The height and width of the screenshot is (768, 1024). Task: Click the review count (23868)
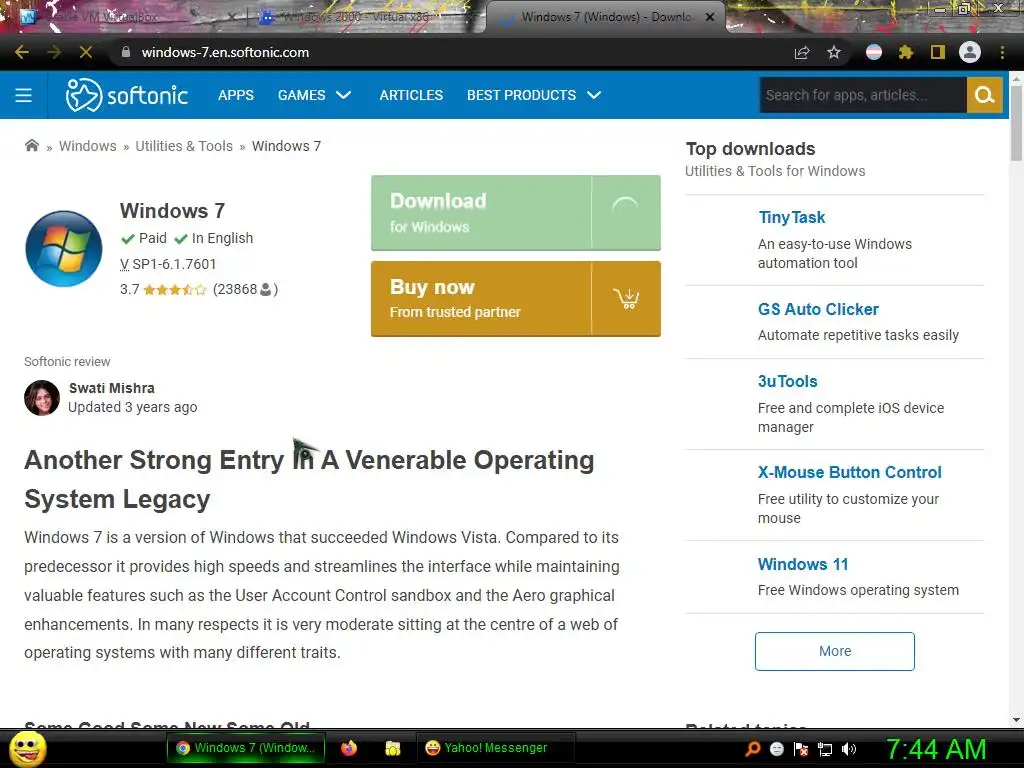point(246,289)
